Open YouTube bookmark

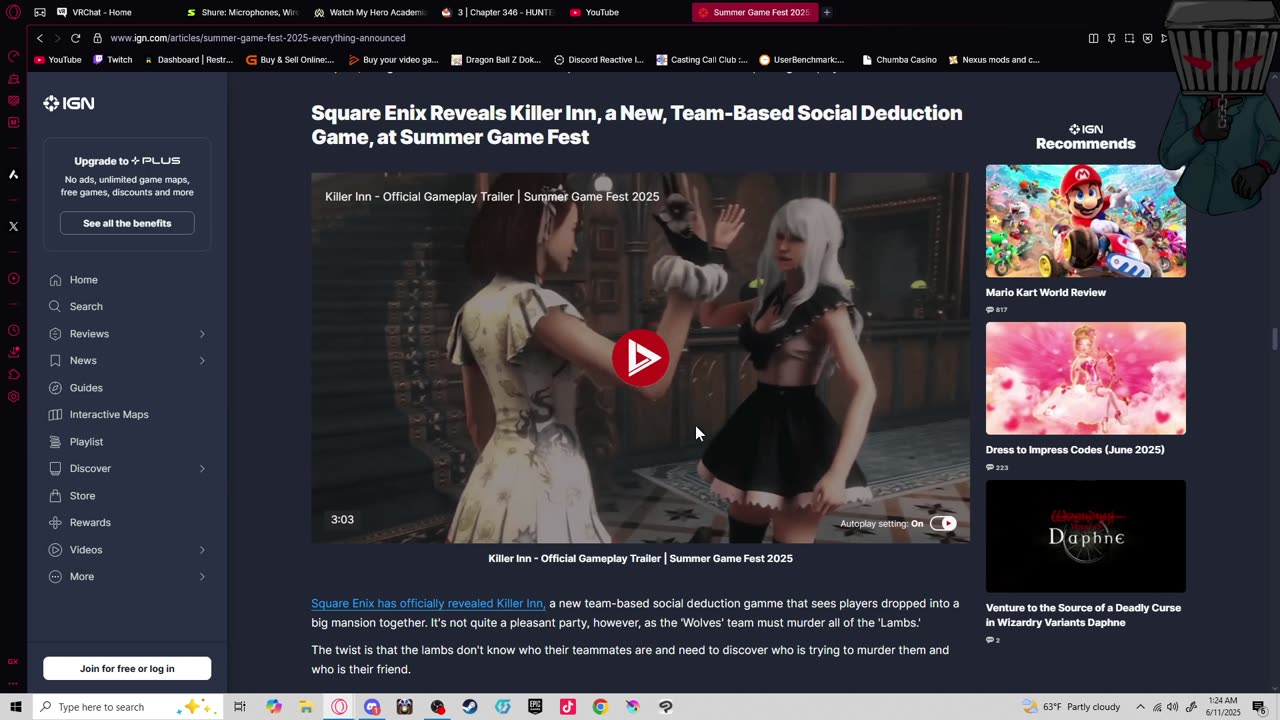58,60
